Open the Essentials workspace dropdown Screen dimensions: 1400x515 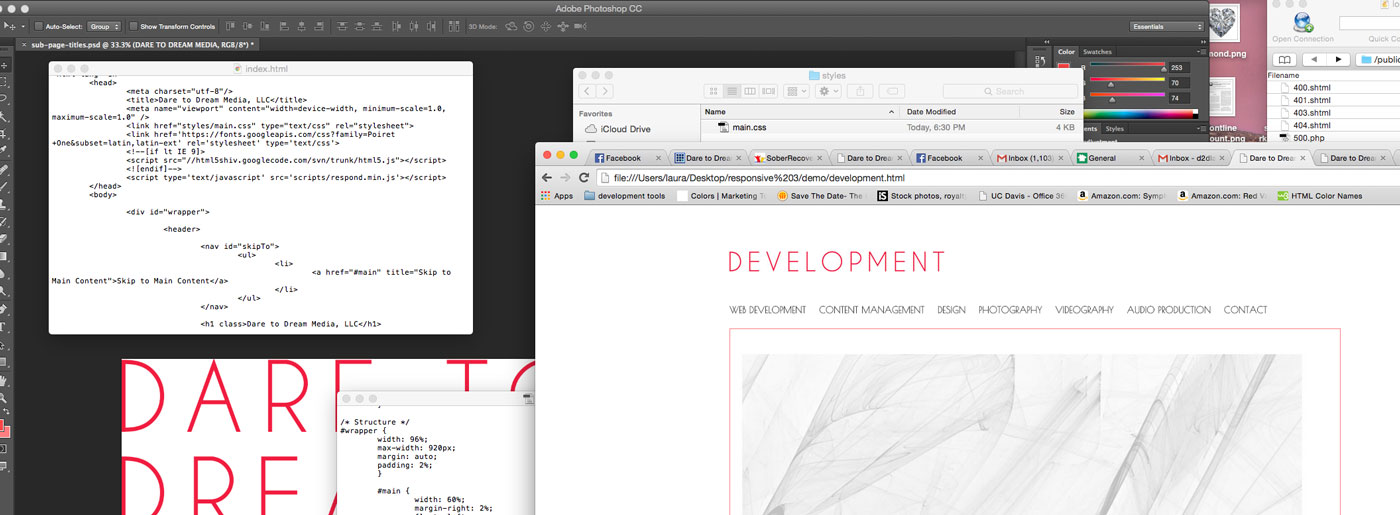pyautogui.click(x=1166, y=26)
